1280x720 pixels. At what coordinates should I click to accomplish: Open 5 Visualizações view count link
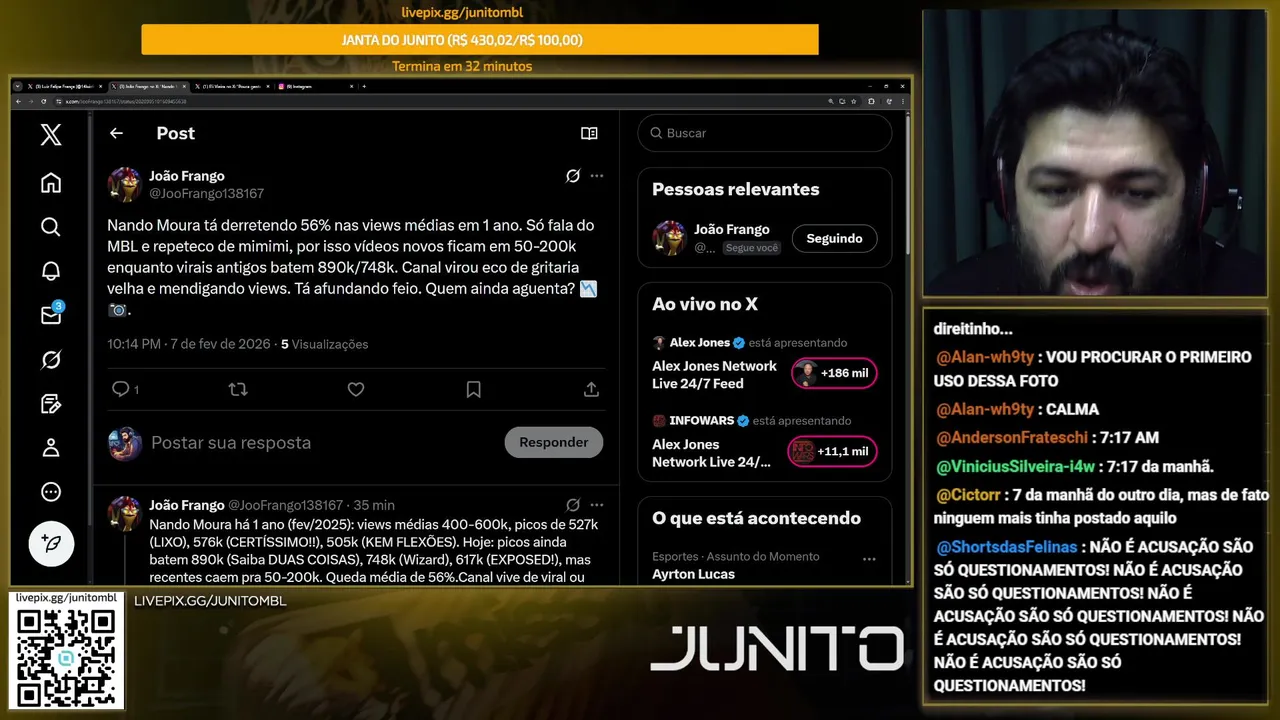(x=324, y=344)
